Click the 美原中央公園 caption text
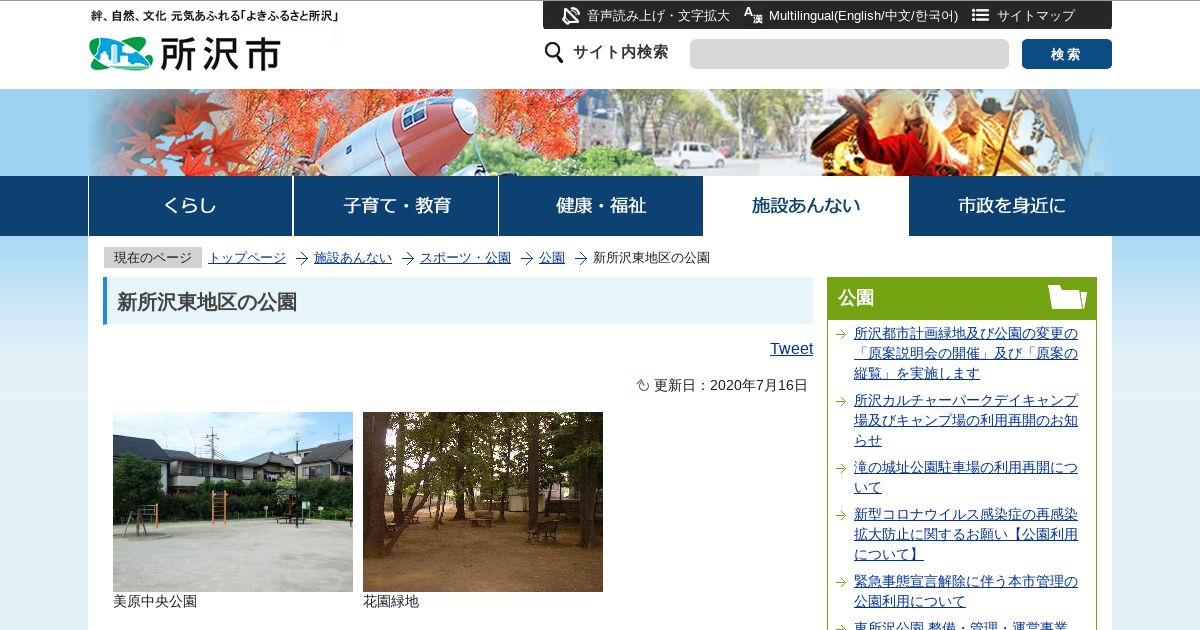The image size is (1200, 630). 155,601
